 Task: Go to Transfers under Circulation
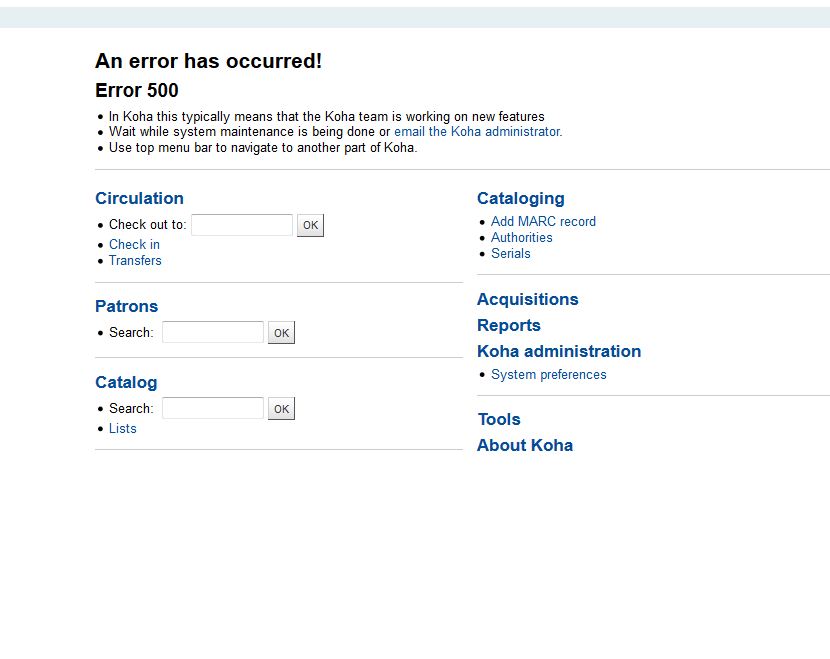point(135,261)
